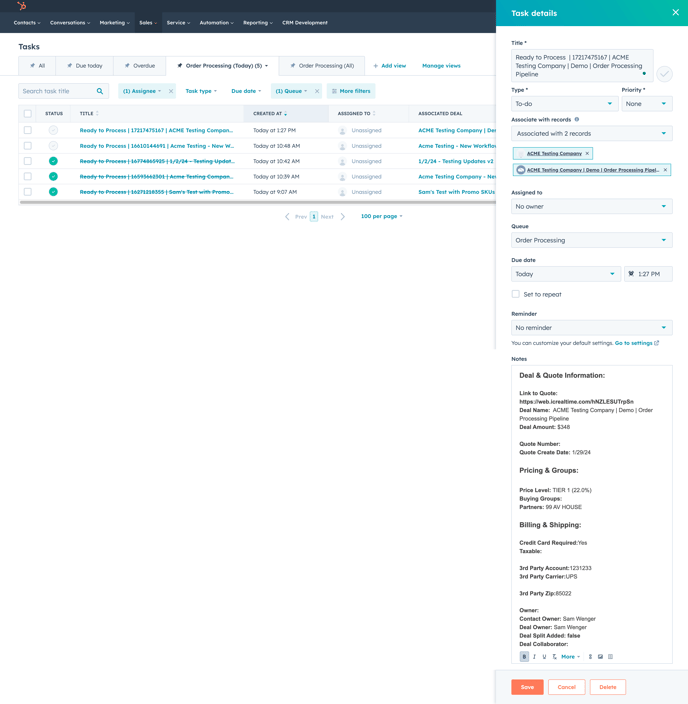Screen dimensions: 688x704
Task: Sort by Title column arrows
Action: point(97,114)
